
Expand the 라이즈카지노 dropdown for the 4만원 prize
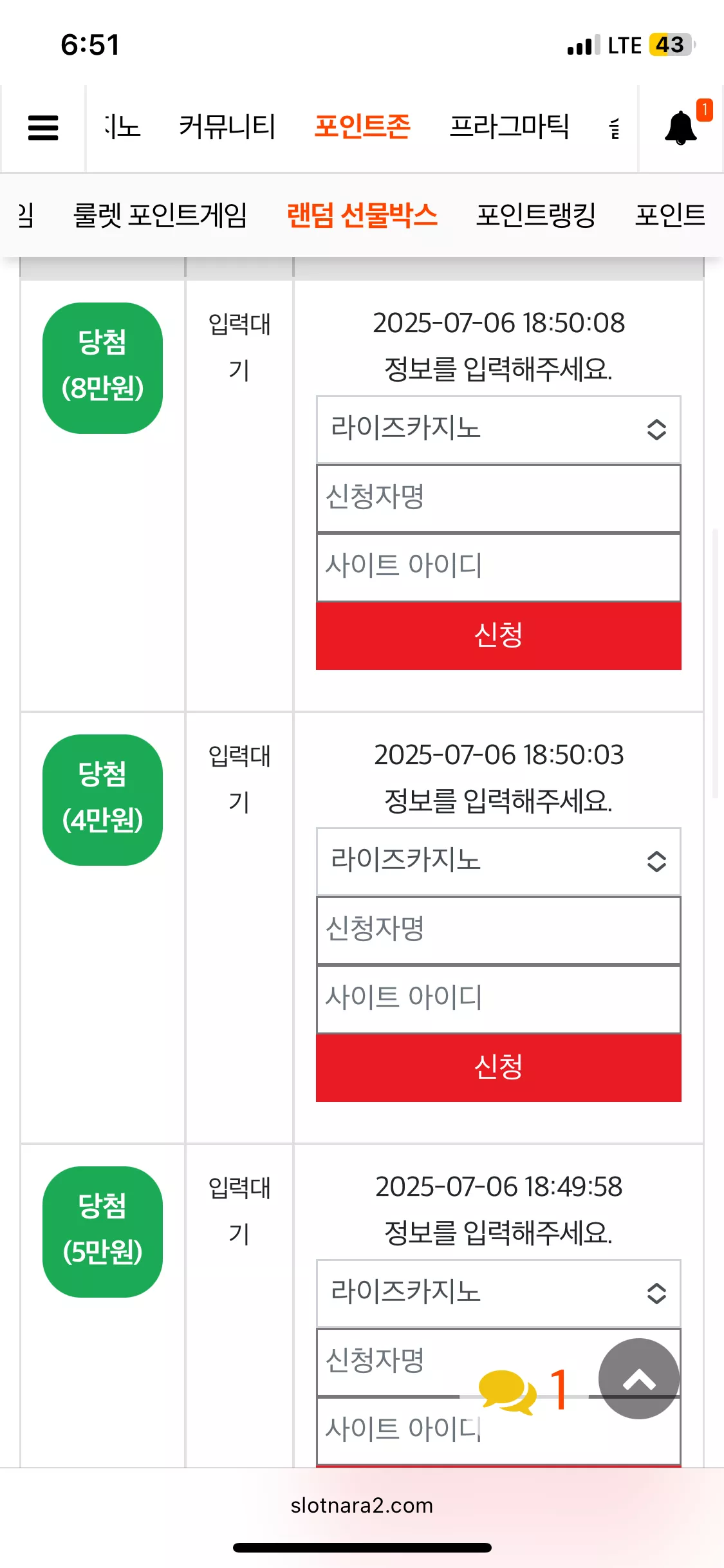tap(498, 861)
